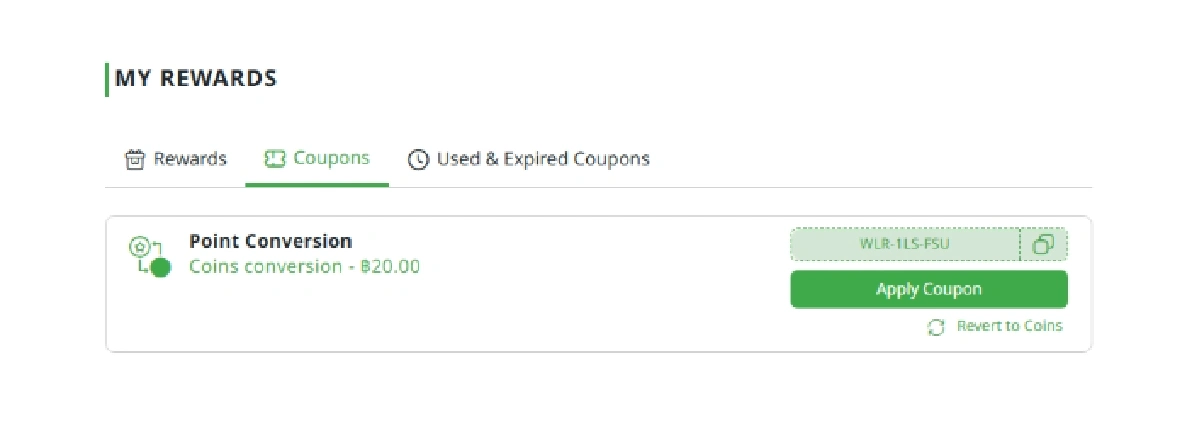1201x424 pixels.
Task: Click the green underline below Coupons tab
Action: [317, 185]
